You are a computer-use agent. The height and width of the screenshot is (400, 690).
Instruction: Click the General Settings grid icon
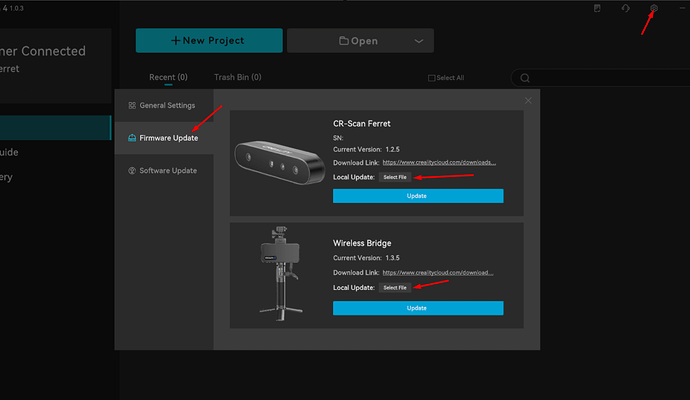point(132,105)
